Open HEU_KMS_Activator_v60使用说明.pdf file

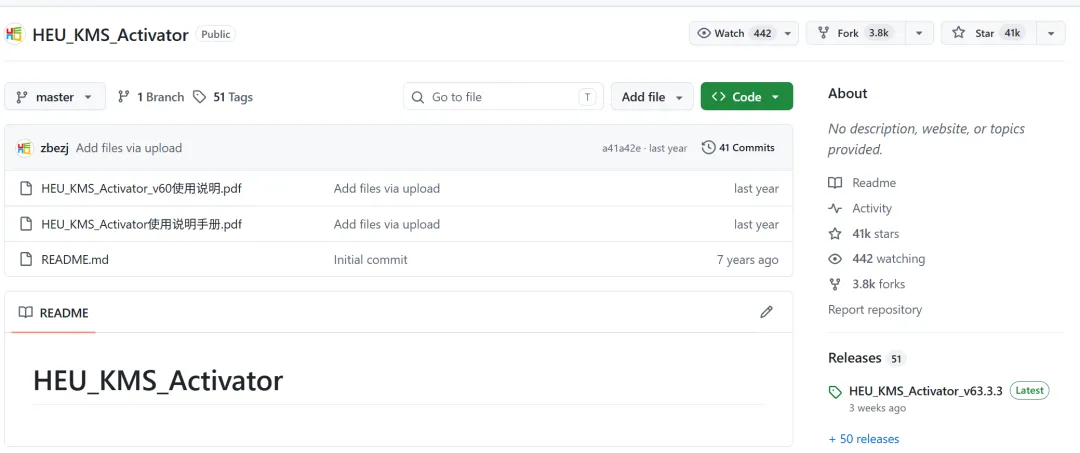coord(141,189)
